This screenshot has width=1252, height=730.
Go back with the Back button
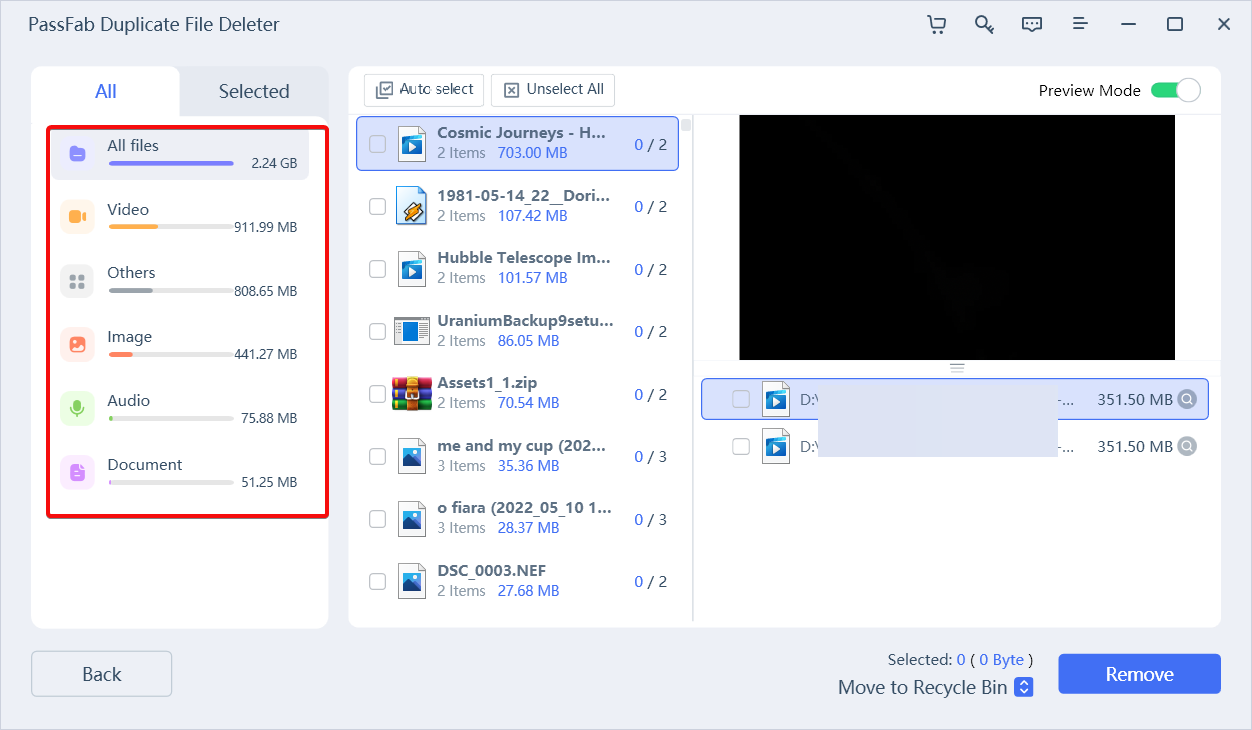(102, 674)
